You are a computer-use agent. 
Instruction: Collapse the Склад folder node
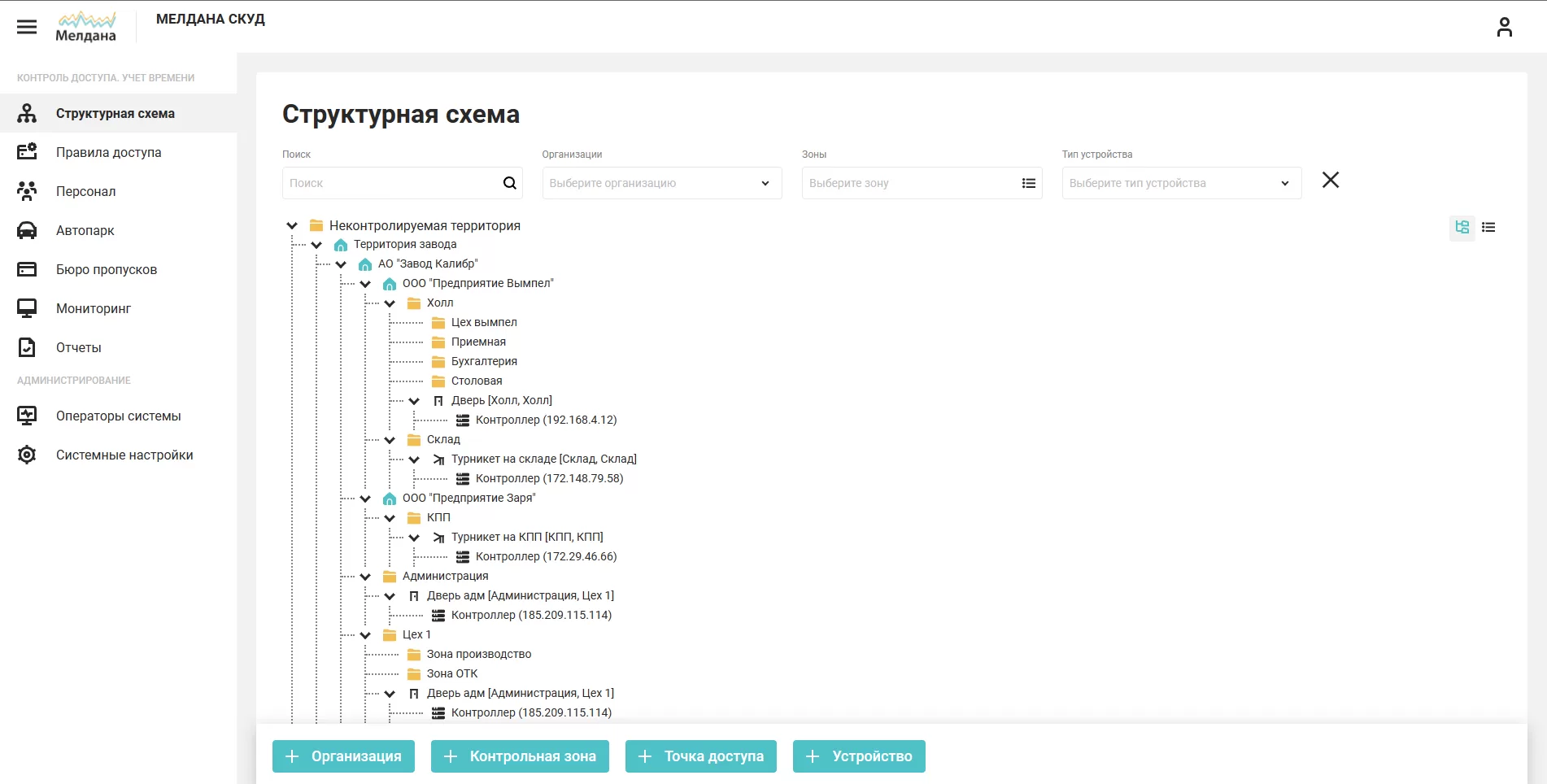point(390,440)
